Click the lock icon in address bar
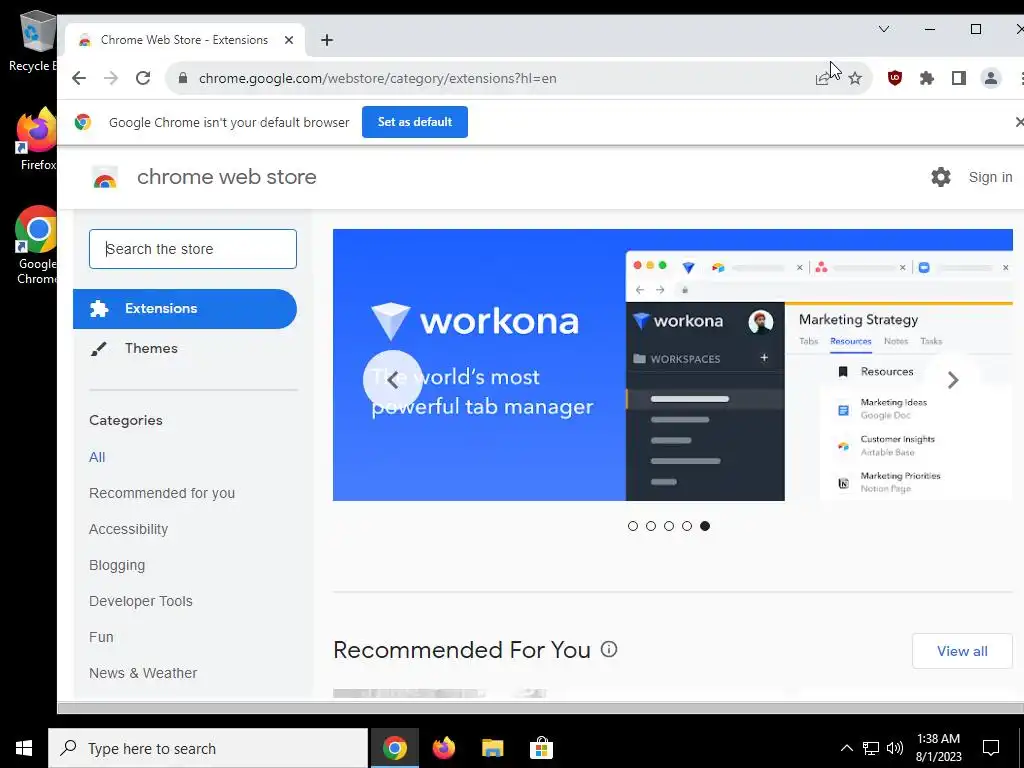1024x768 pixels. pos(183,78)
